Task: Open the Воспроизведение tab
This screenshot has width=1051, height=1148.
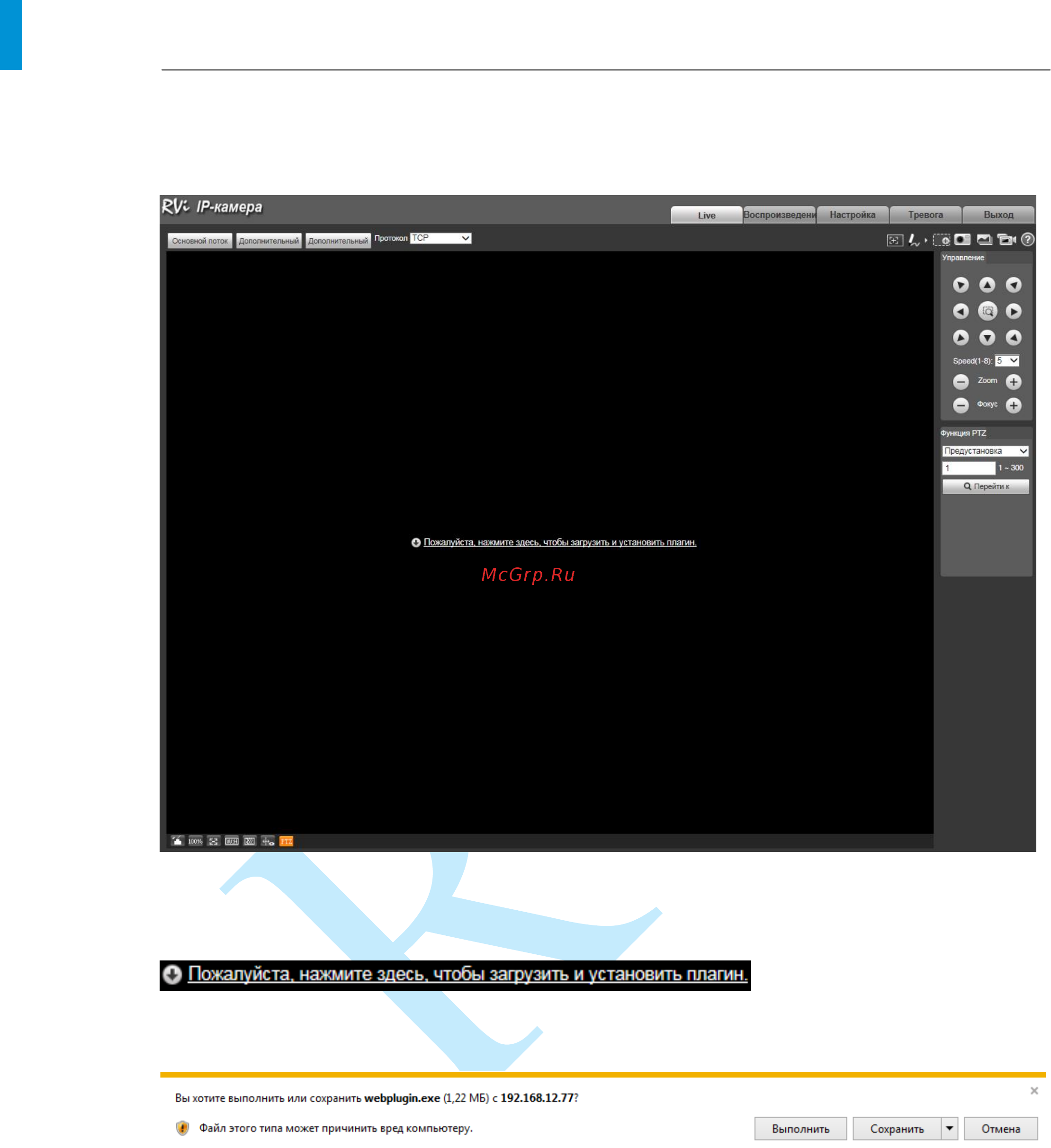Action: pos(779,215)
